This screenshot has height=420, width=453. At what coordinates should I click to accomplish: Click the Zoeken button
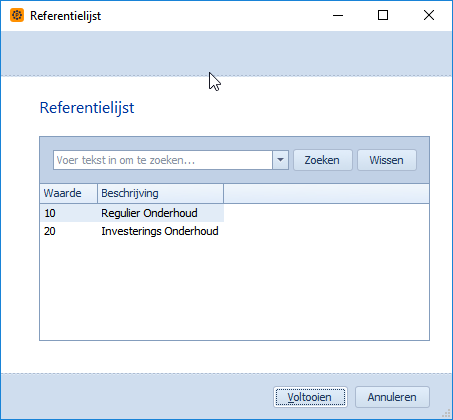[322, 160]
